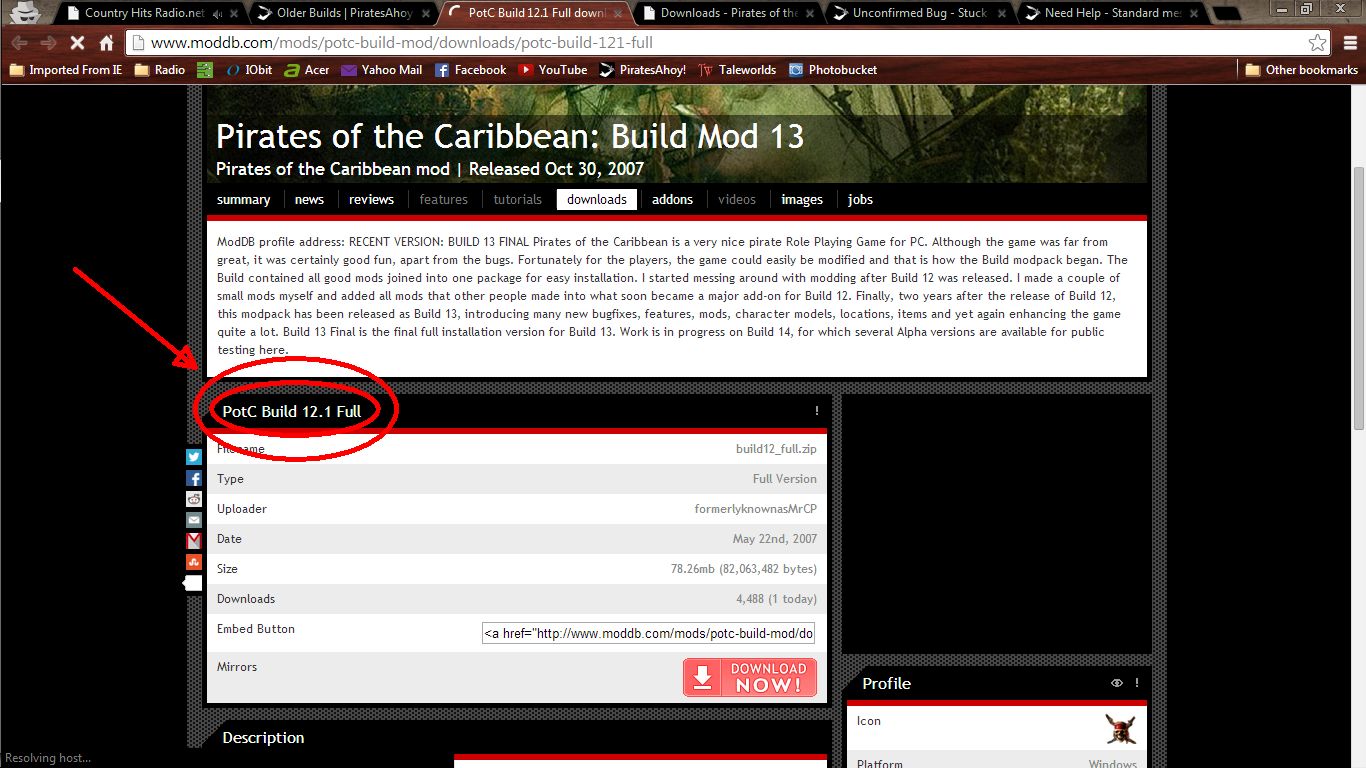This screenshot has height=768, width=1366.
Task: Open the YouTube bookmark
Action: tap(553, 70)
